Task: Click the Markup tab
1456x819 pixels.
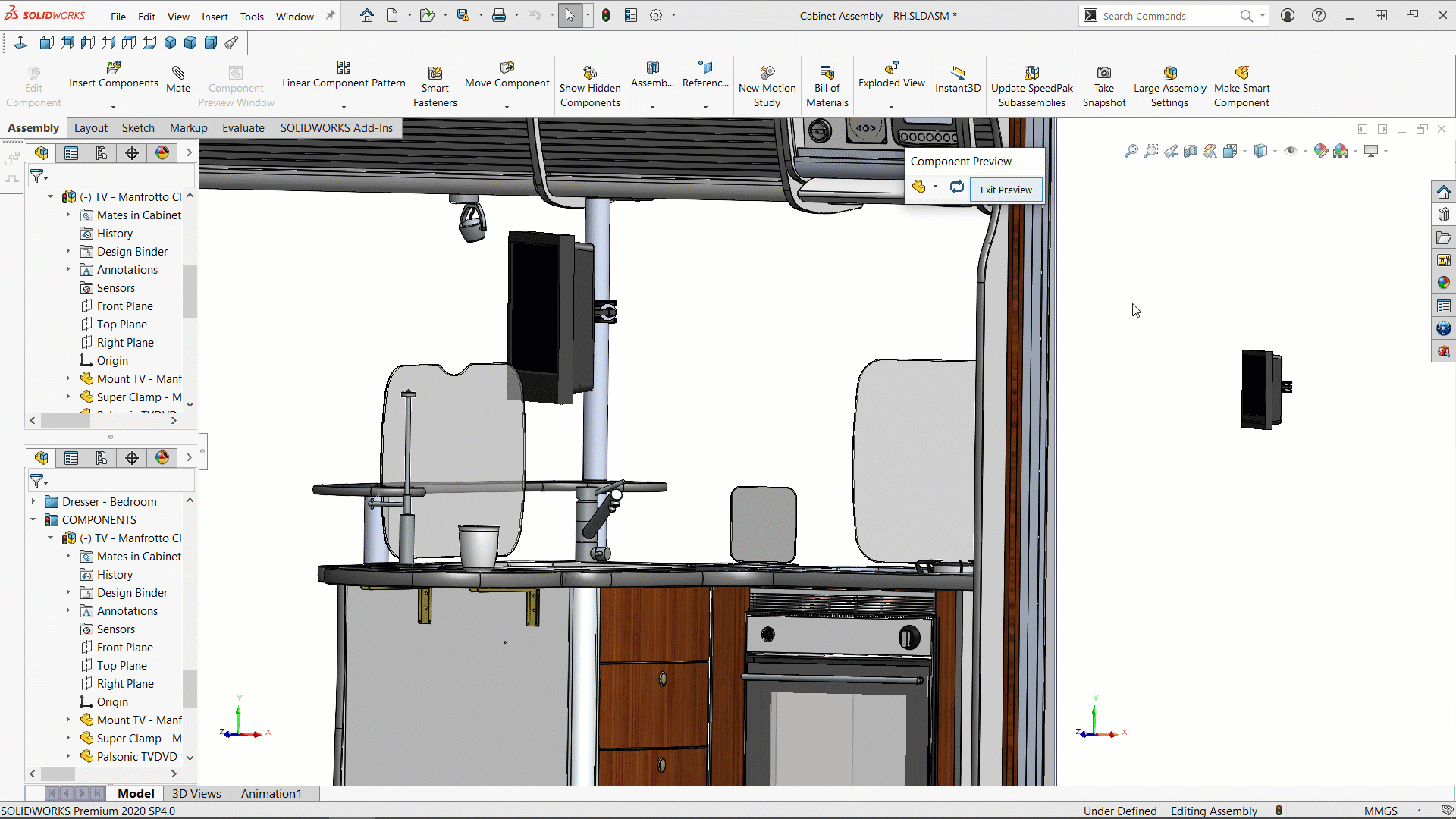Action: tap(188, 127)
